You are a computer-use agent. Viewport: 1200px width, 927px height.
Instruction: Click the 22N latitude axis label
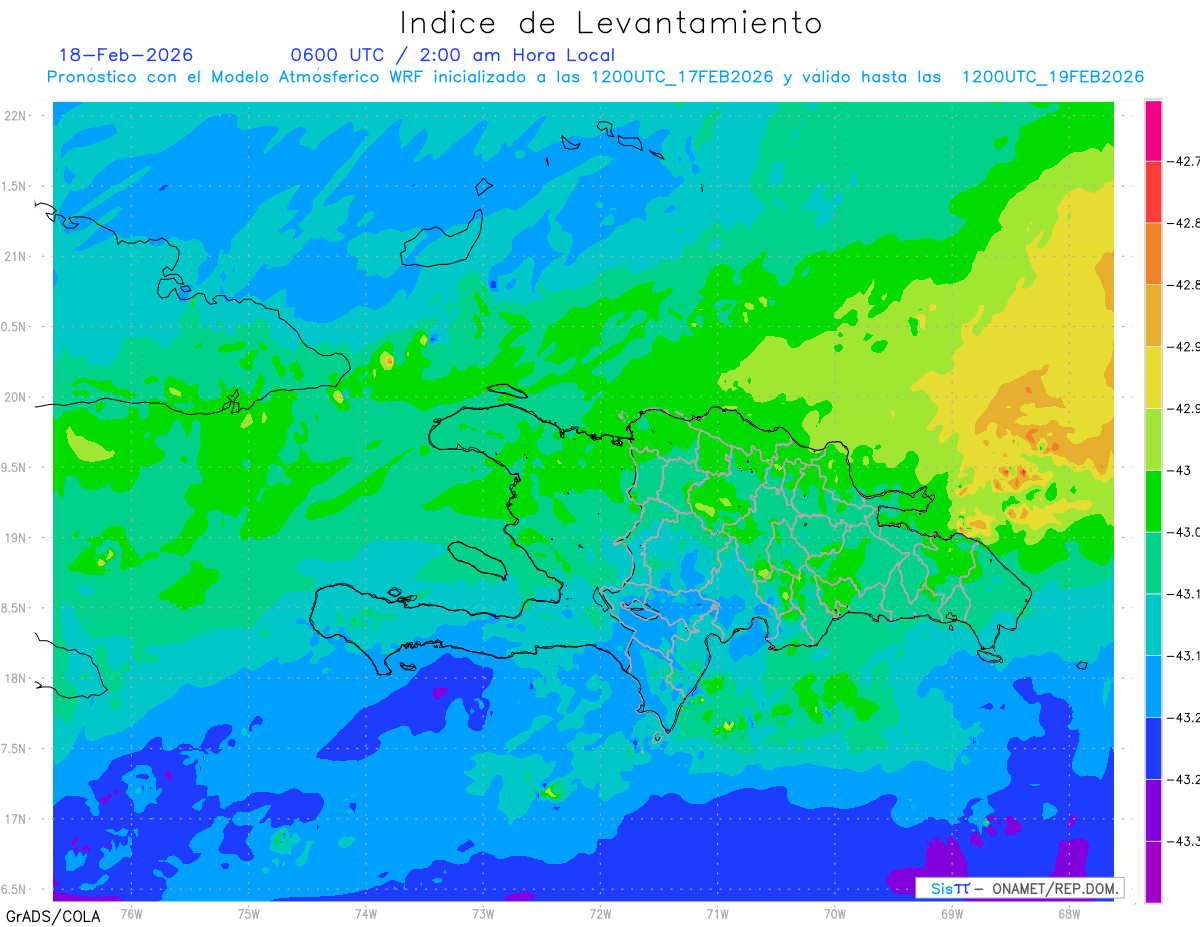tap(16, 116)
